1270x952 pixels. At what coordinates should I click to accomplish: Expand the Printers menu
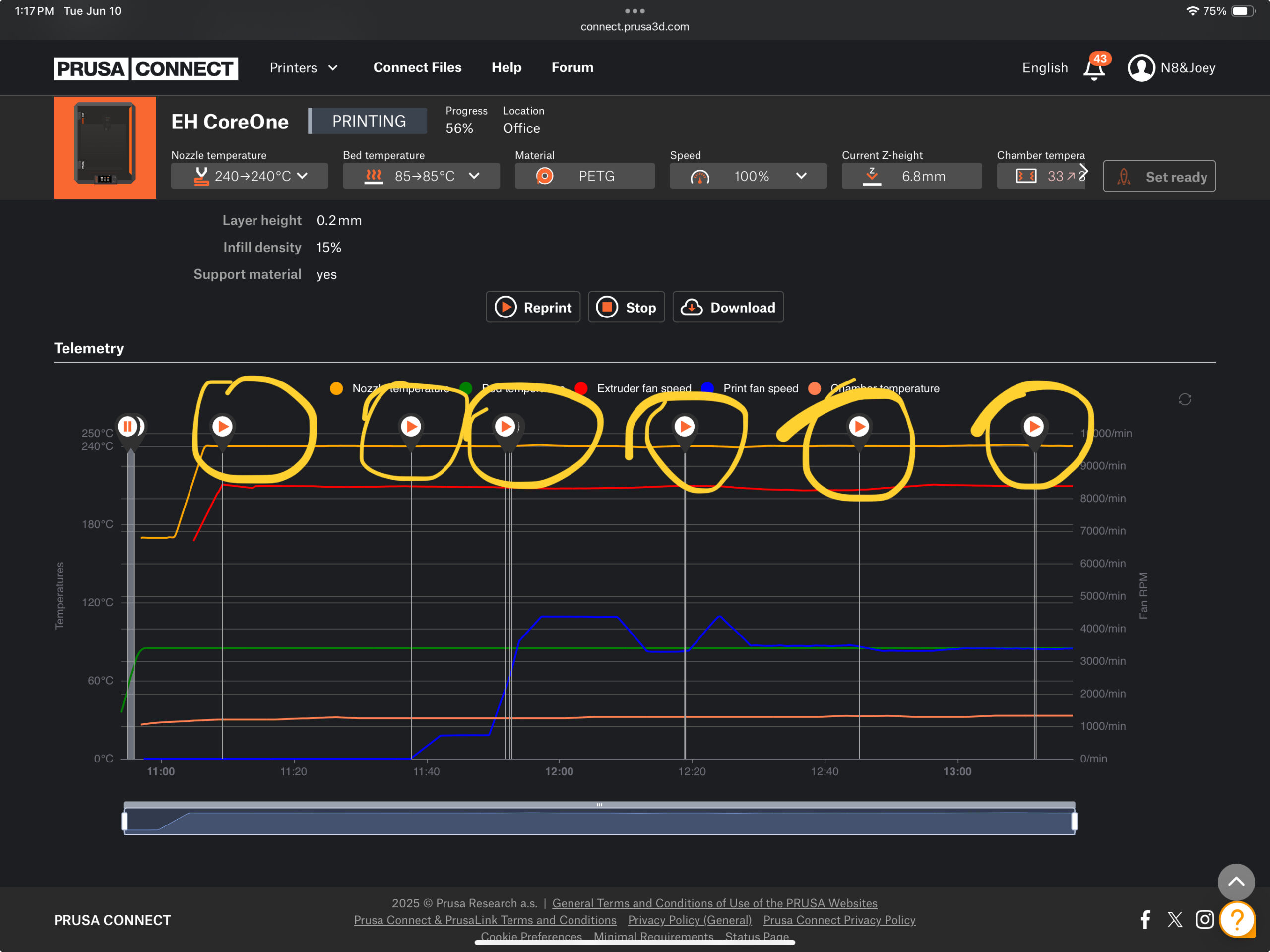304,68
